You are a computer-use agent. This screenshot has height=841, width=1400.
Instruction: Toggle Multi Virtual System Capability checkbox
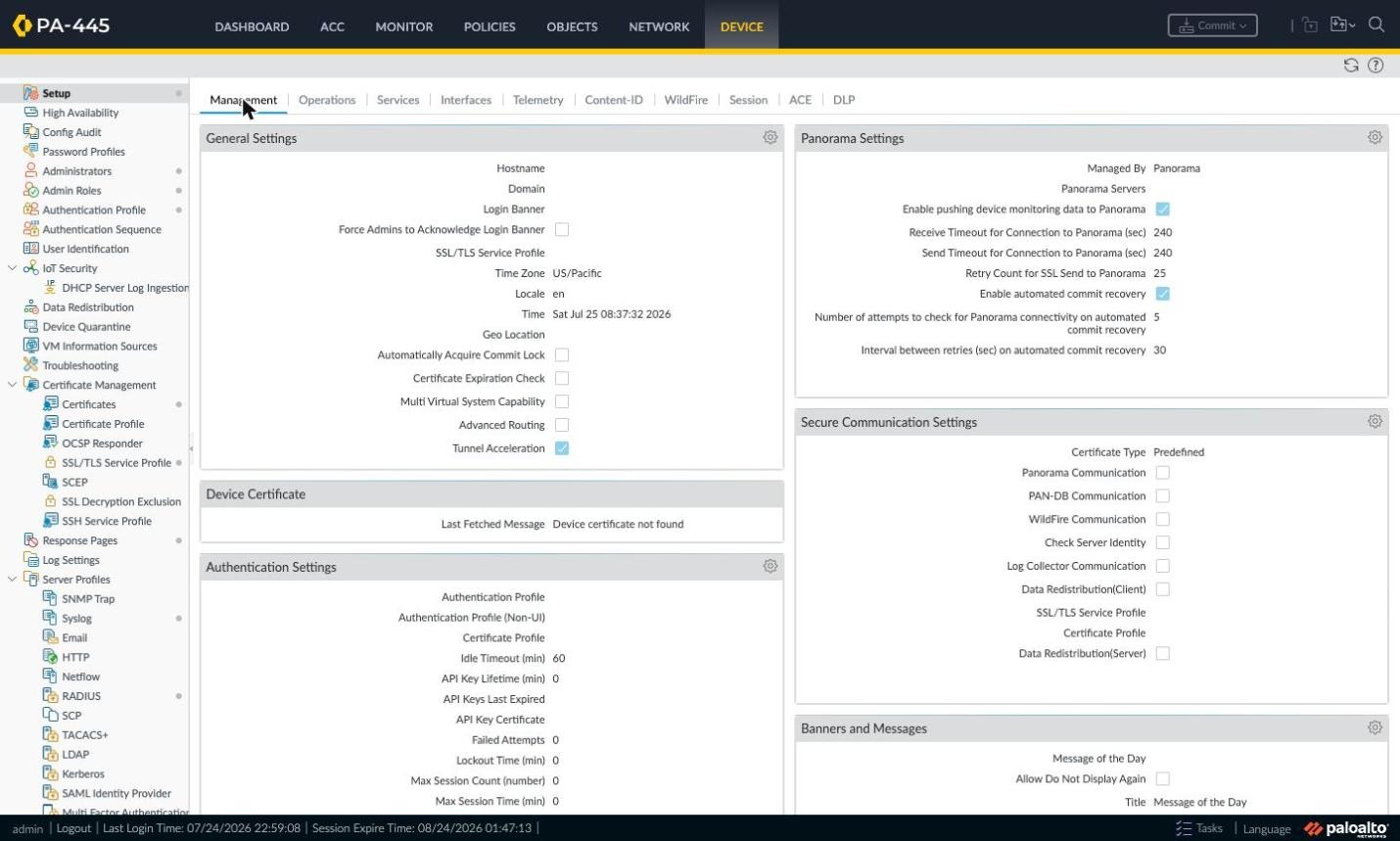[x=562, y=402]
